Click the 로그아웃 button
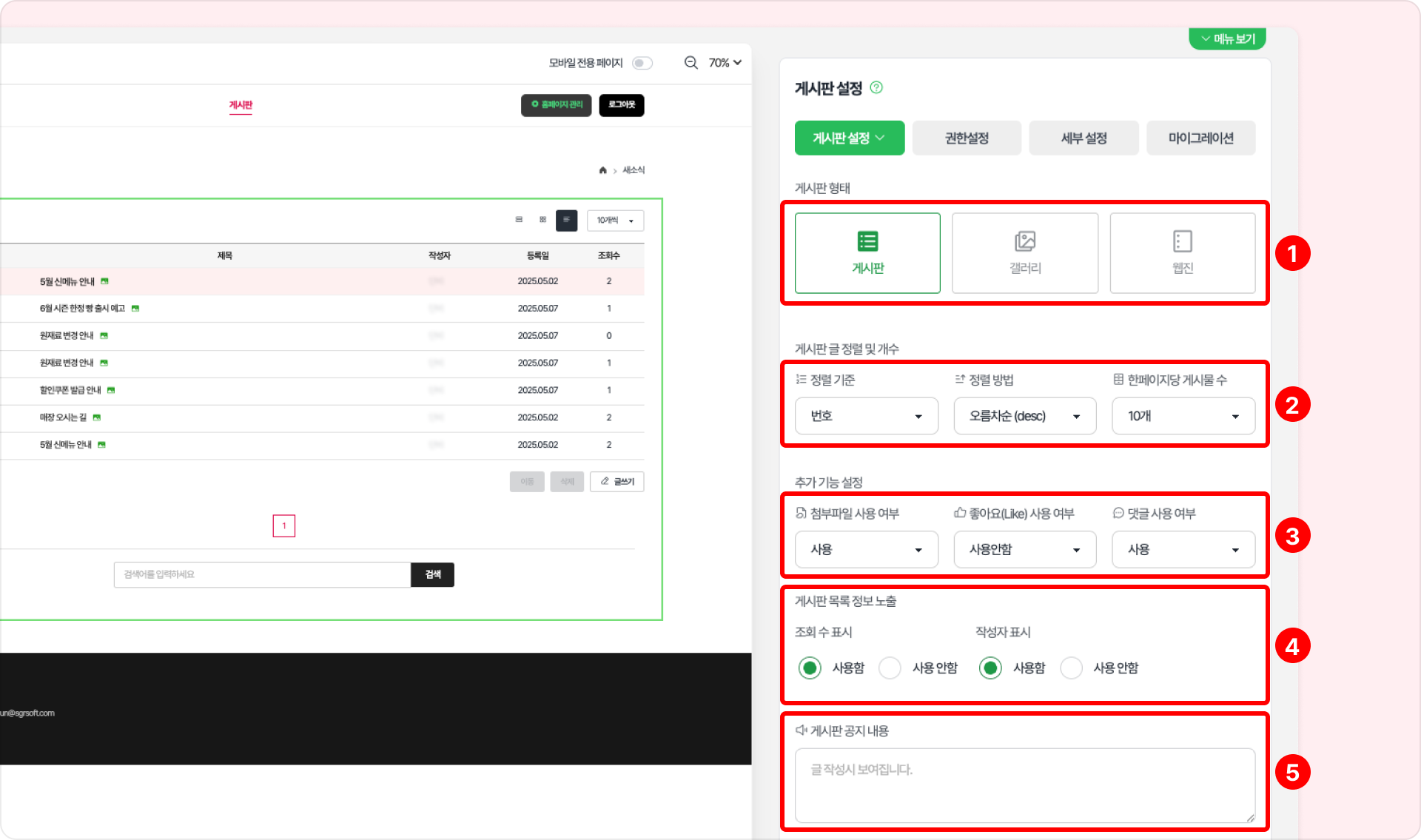 click(621, 105)
